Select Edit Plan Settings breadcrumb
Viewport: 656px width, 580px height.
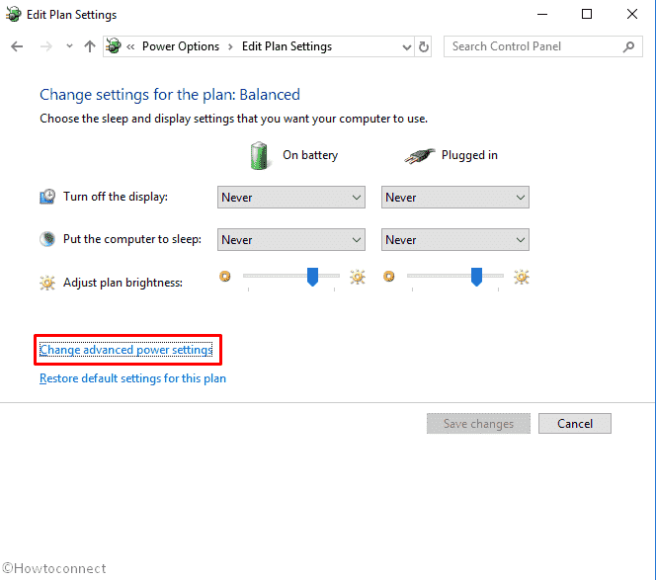[287, 46]
